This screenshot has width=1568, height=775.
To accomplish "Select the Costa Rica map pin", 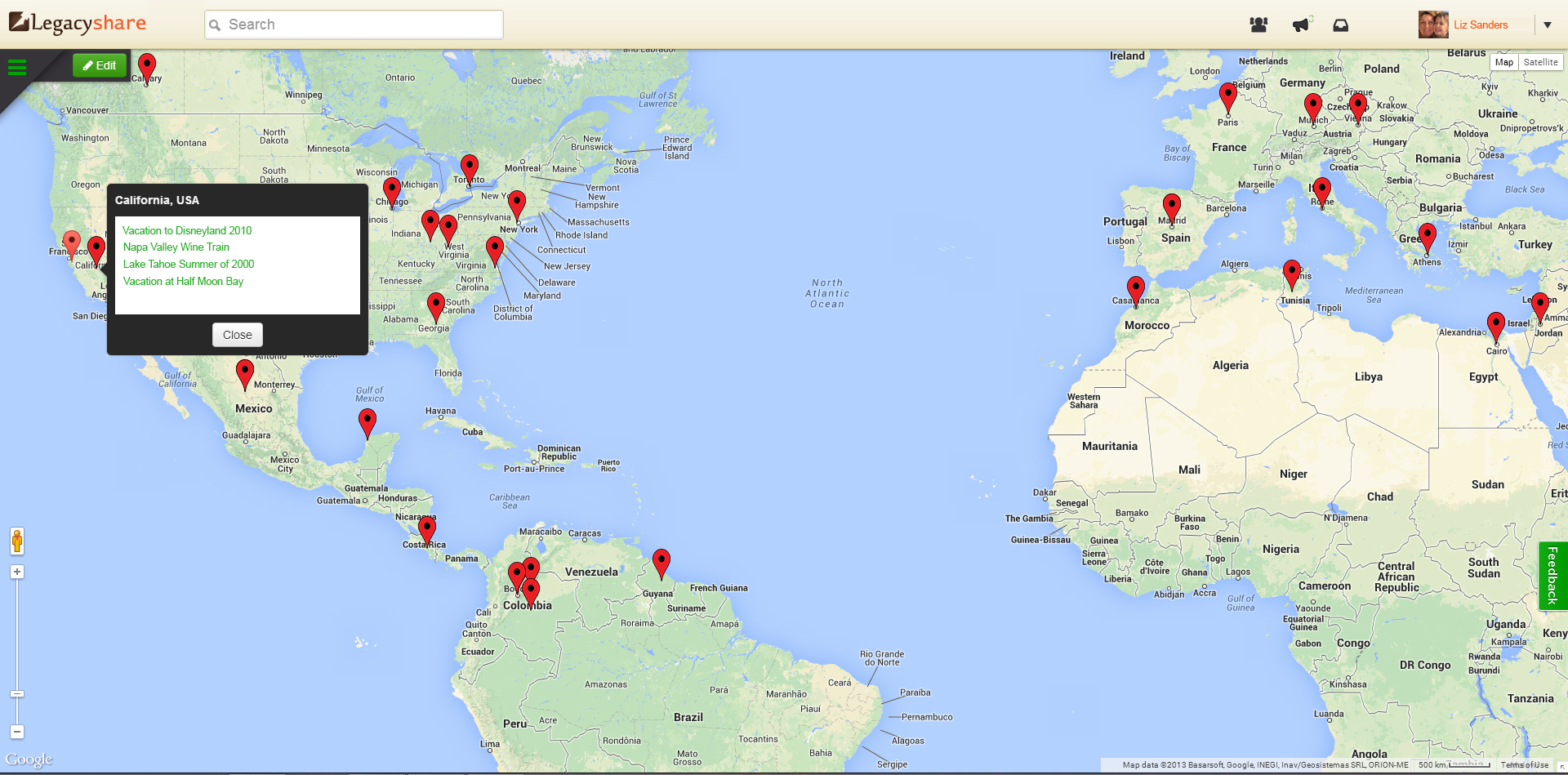I will 427,531.
